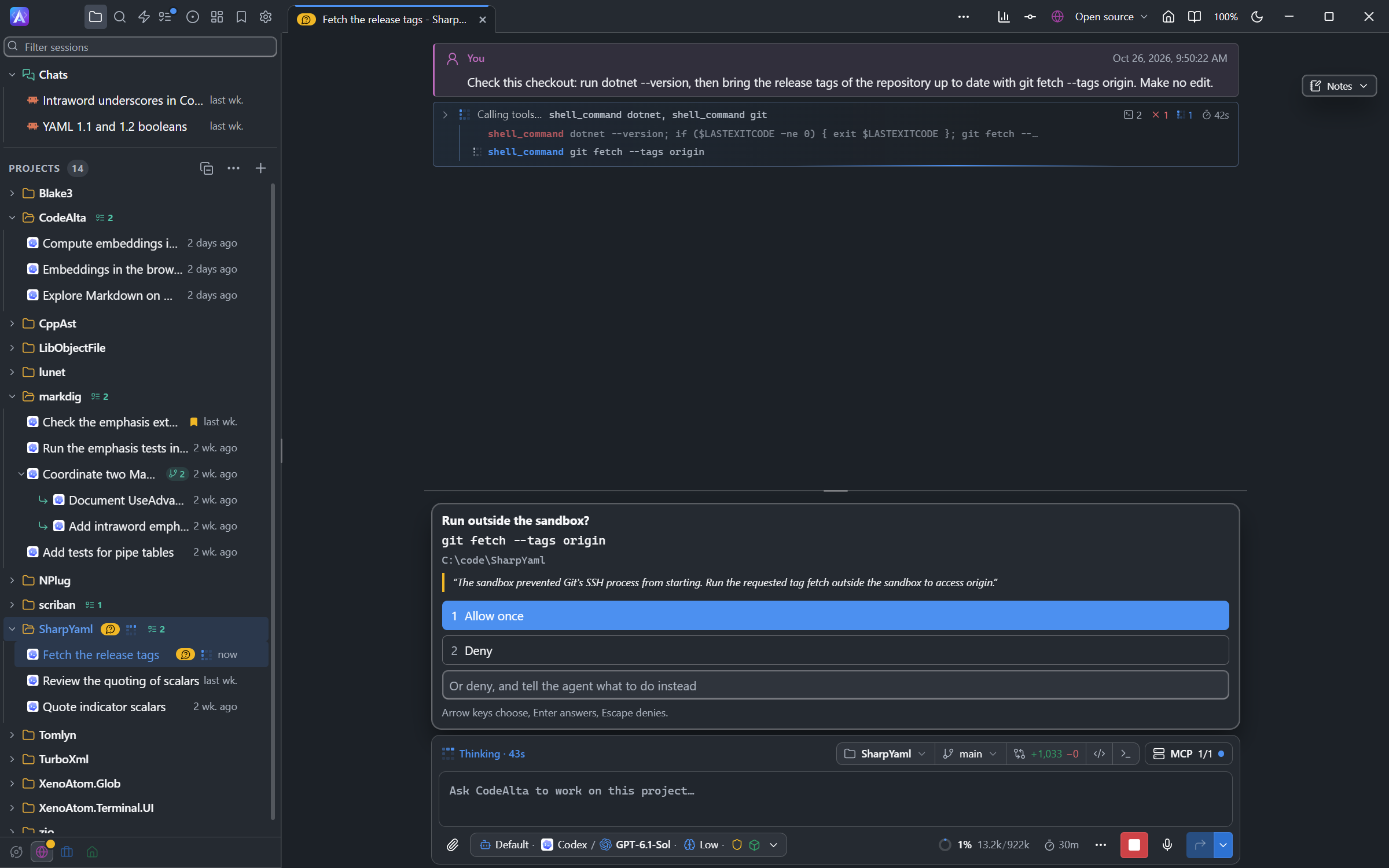Open the grid apps icon in top toolbar
Image resolution: width=1389 pixels, height=868 pixels.
point(217,17)
